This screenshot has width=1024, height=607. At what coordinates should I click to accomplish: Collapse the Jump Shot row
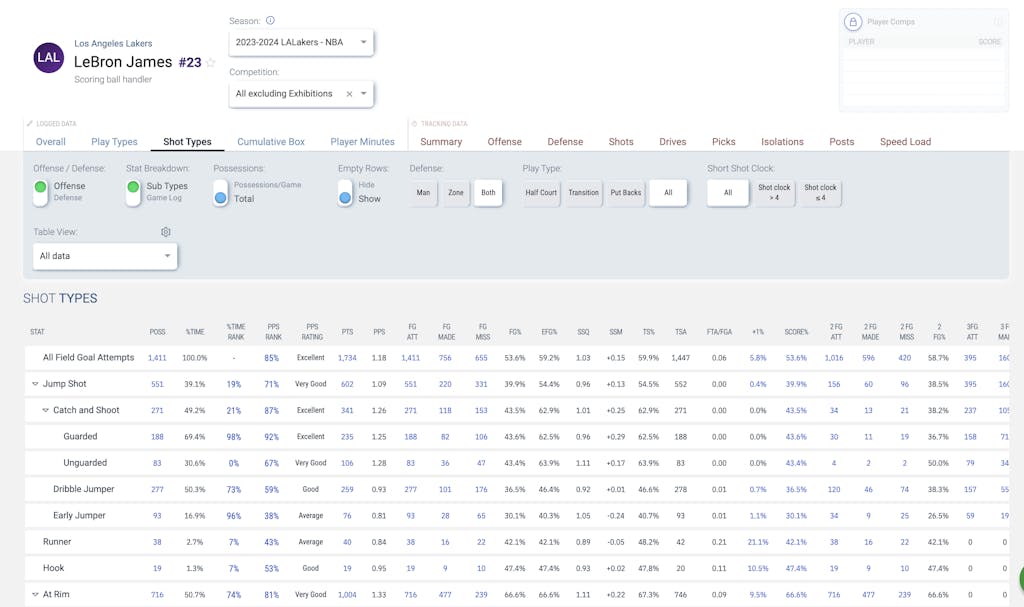pos(35,384)
